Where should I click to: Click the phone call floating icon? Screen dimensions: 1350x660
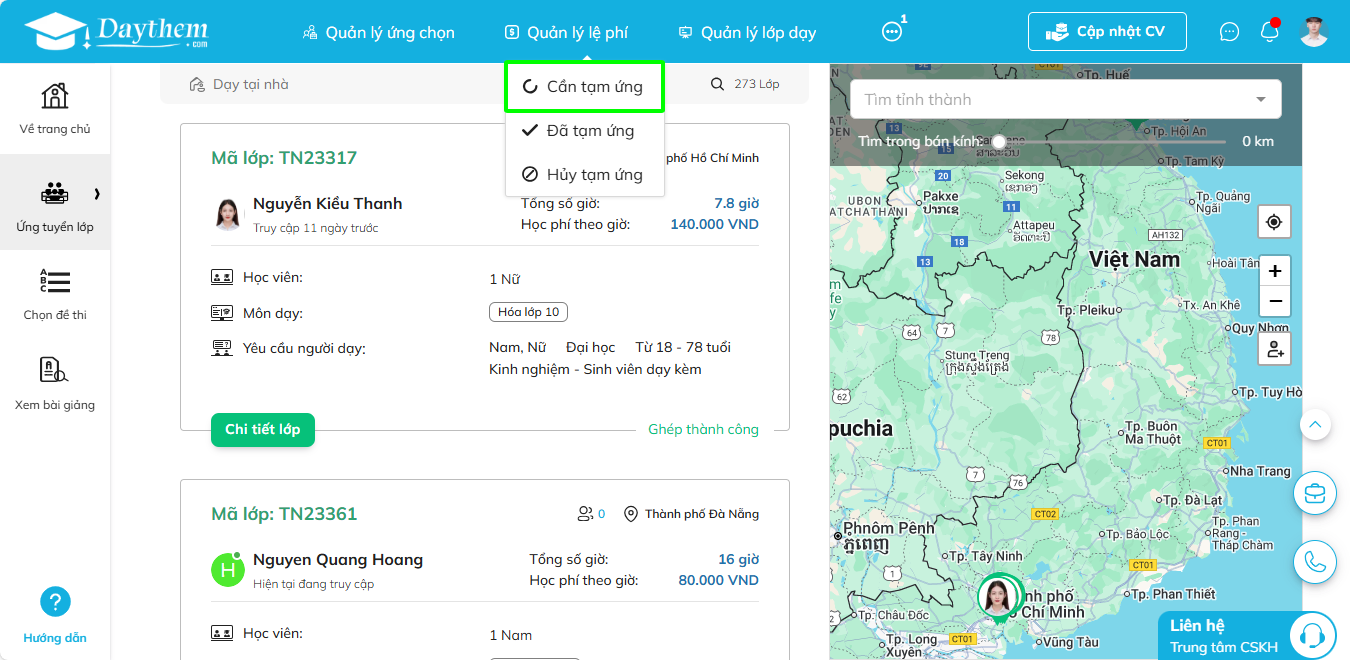[x=1315, y=562]
